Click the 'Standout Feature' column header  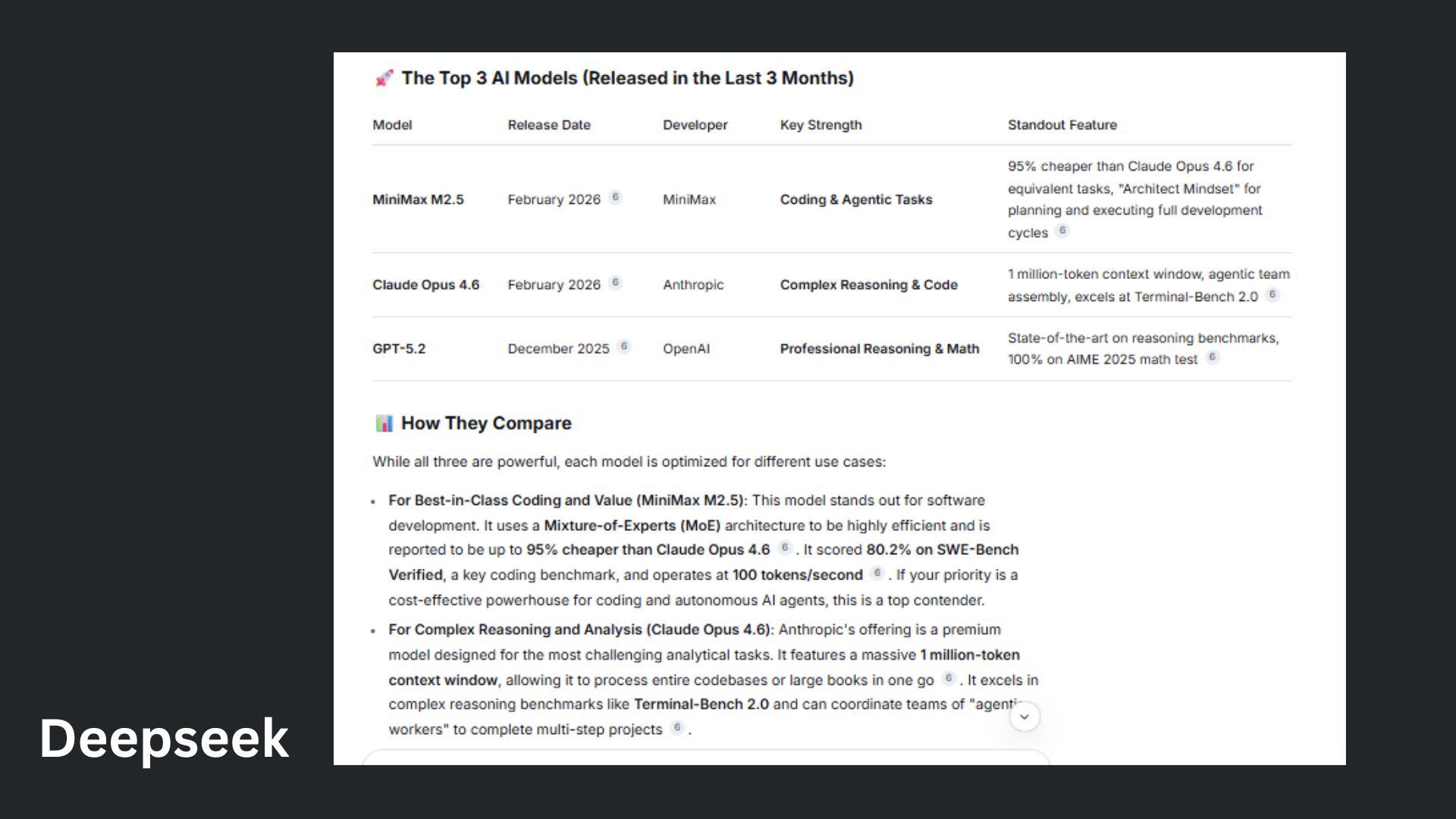point(1062,125)
